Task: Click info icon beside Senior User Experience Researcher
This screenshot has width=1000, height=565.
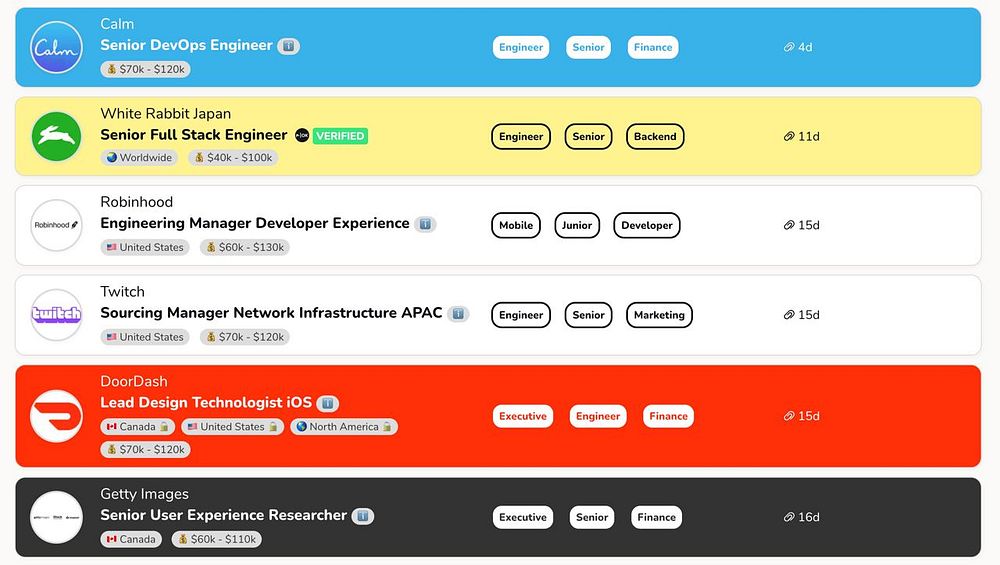Action: click(363, 516)
